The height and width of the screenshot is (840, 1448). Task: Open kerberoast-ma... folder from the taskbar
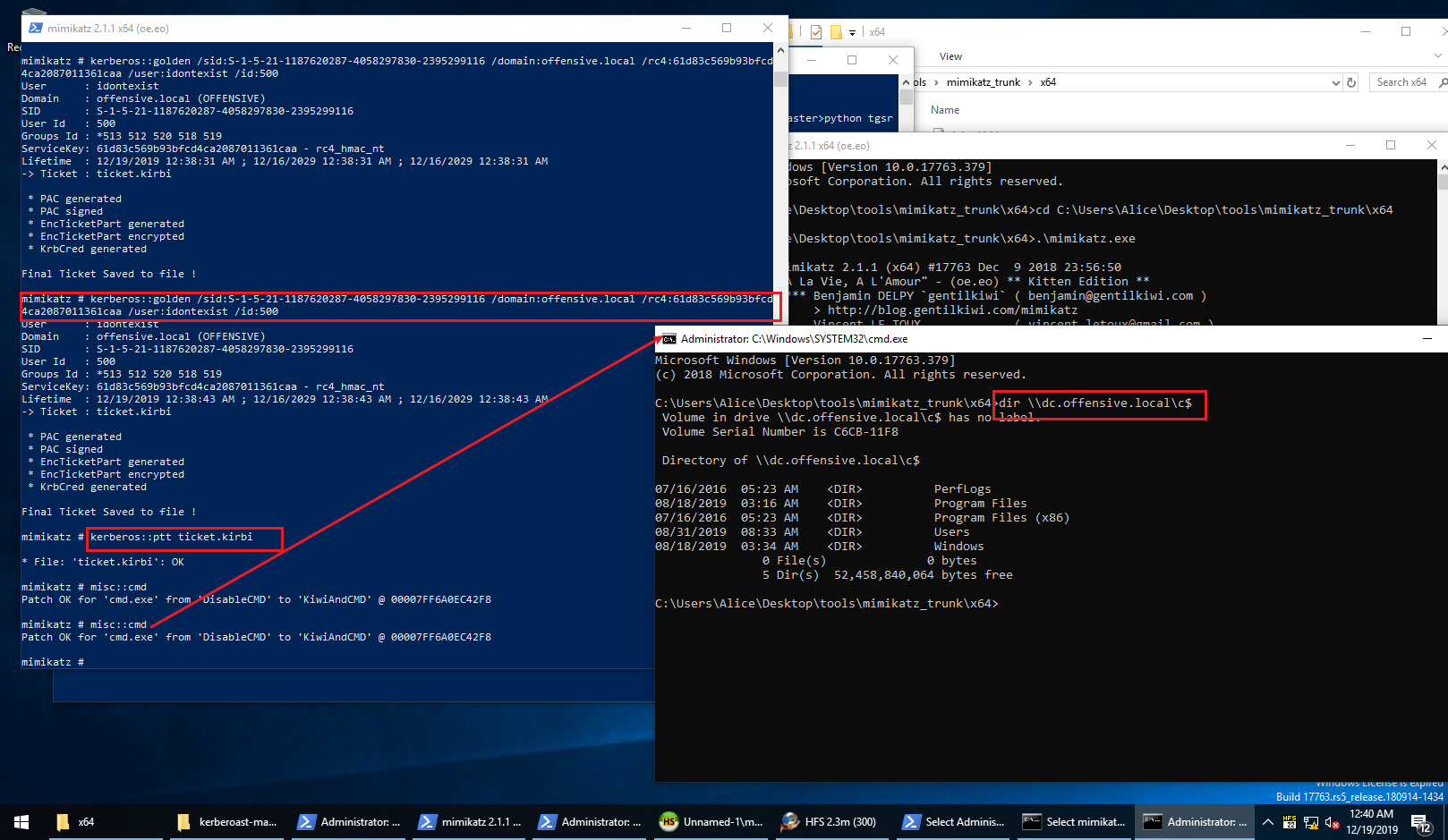click(x=227, y=821)
